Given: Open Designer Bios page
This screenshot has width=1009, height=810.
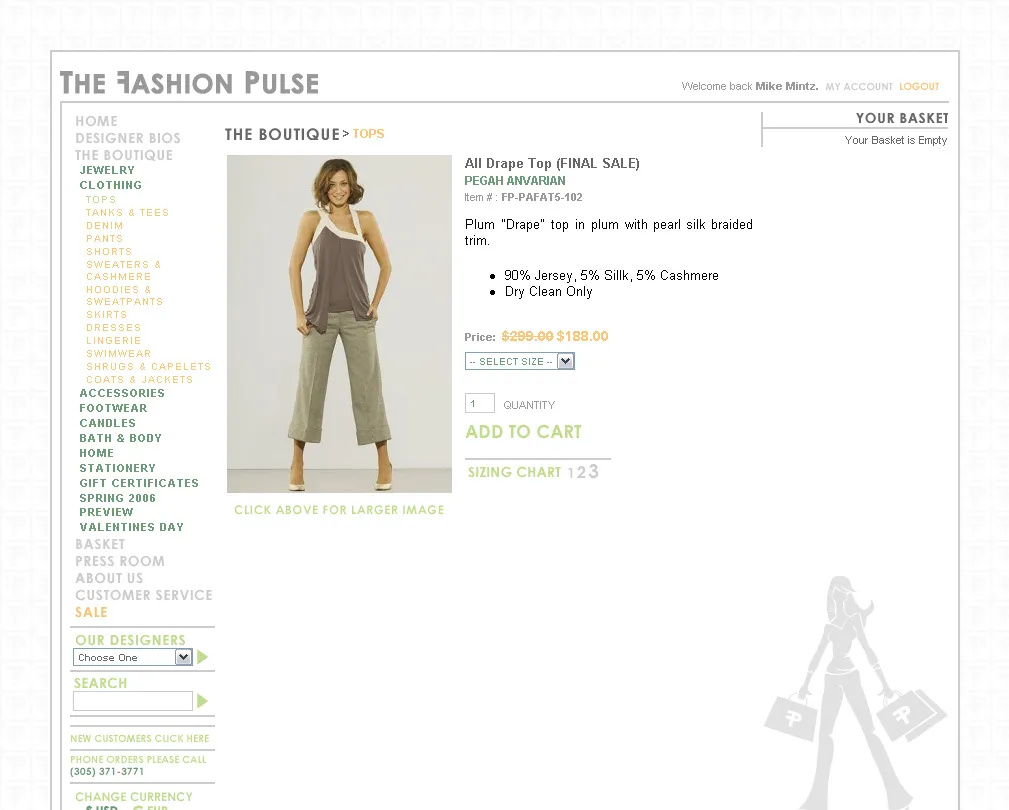Looking at the screenshot, I should [128, 138].
